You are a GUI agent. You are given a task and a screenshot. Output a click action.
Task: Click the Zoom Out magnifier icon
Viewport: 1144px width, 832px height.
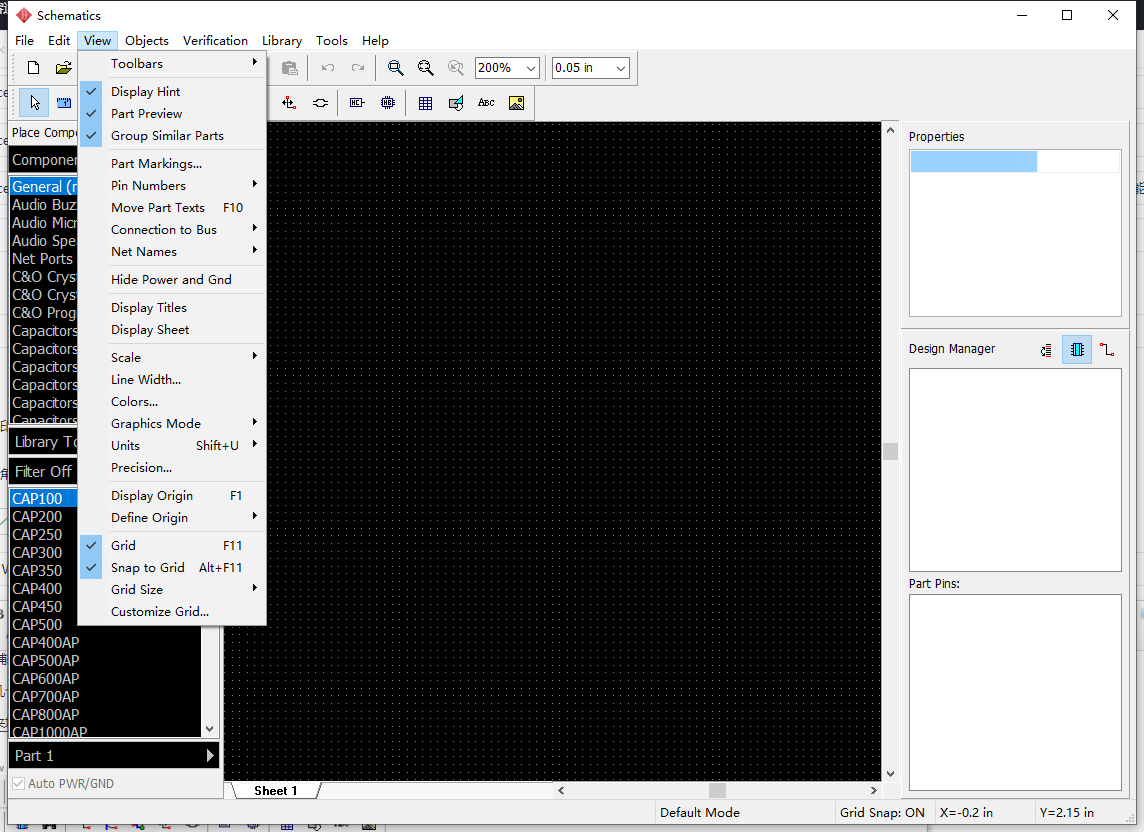point(425,68)
